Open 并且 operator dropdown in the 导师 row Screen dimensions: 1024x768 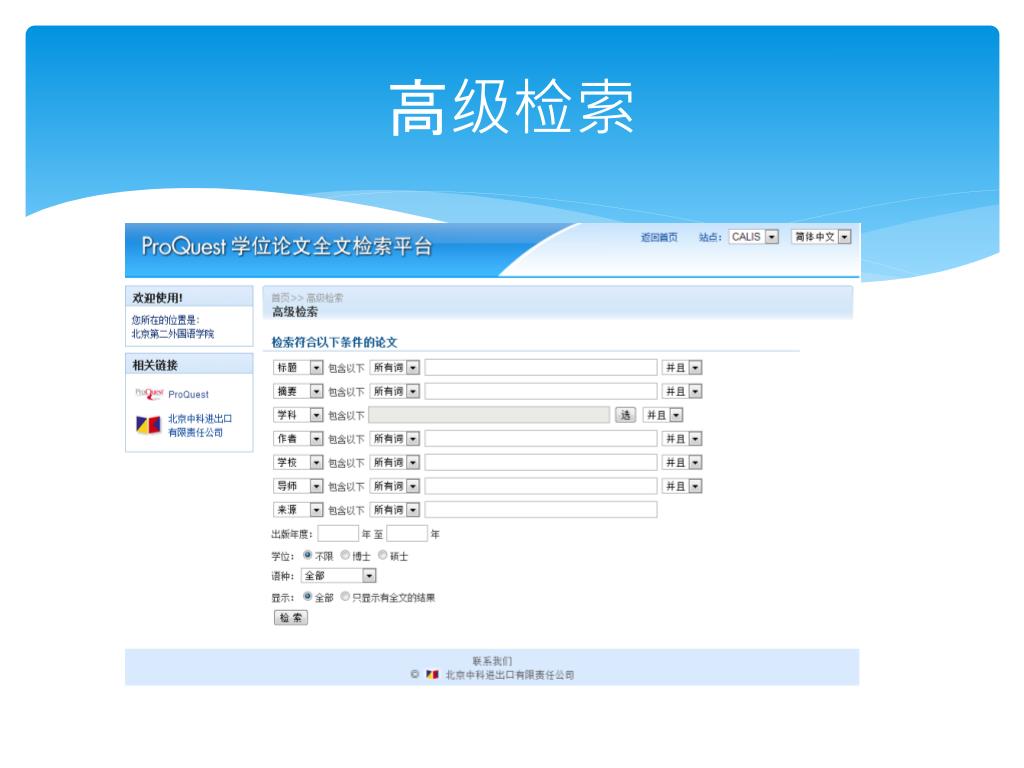click(682, 486)
